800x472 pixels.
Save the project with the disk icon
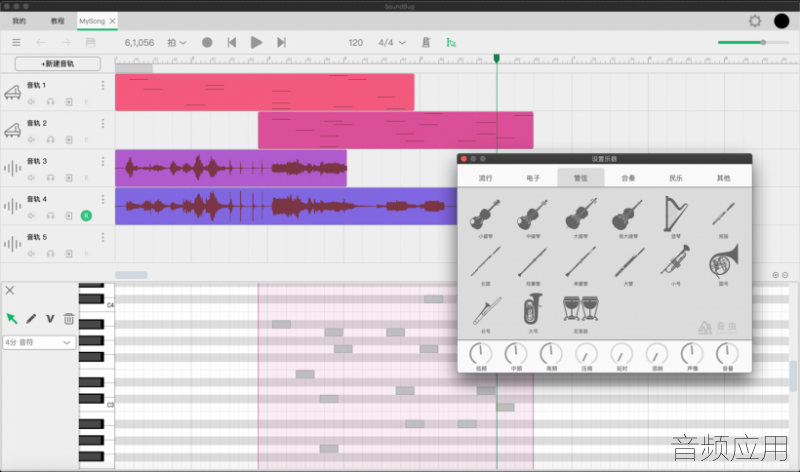[90, 42]
